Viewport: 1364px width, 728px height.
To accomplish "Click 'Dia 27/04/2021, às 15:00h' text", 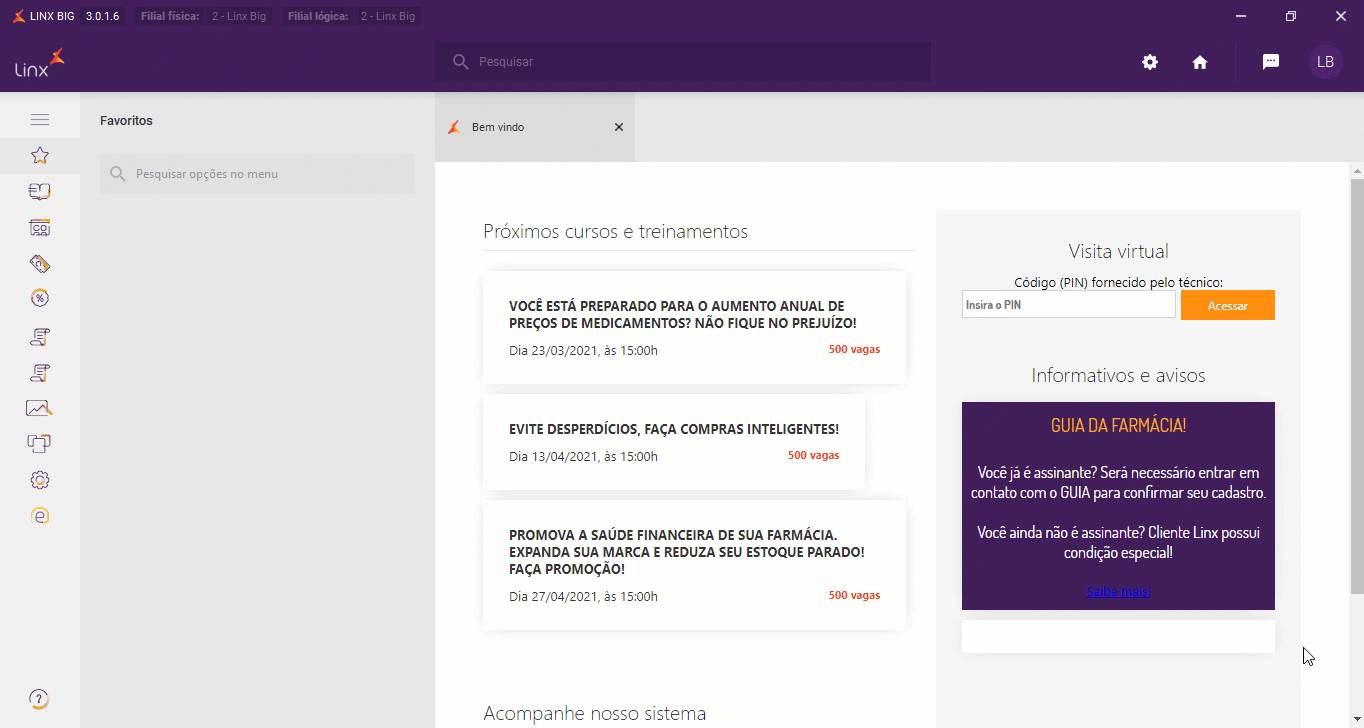I will coord(583,596).
